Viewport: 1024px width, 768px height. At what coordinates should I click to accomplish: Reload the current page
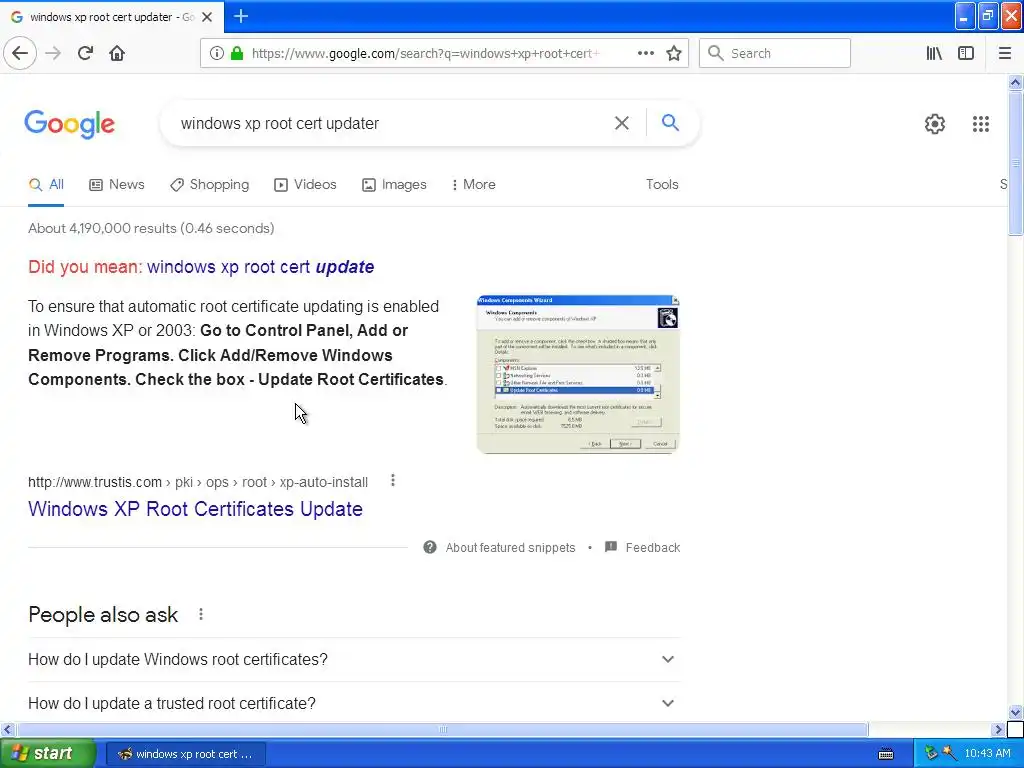pos(85,53)
